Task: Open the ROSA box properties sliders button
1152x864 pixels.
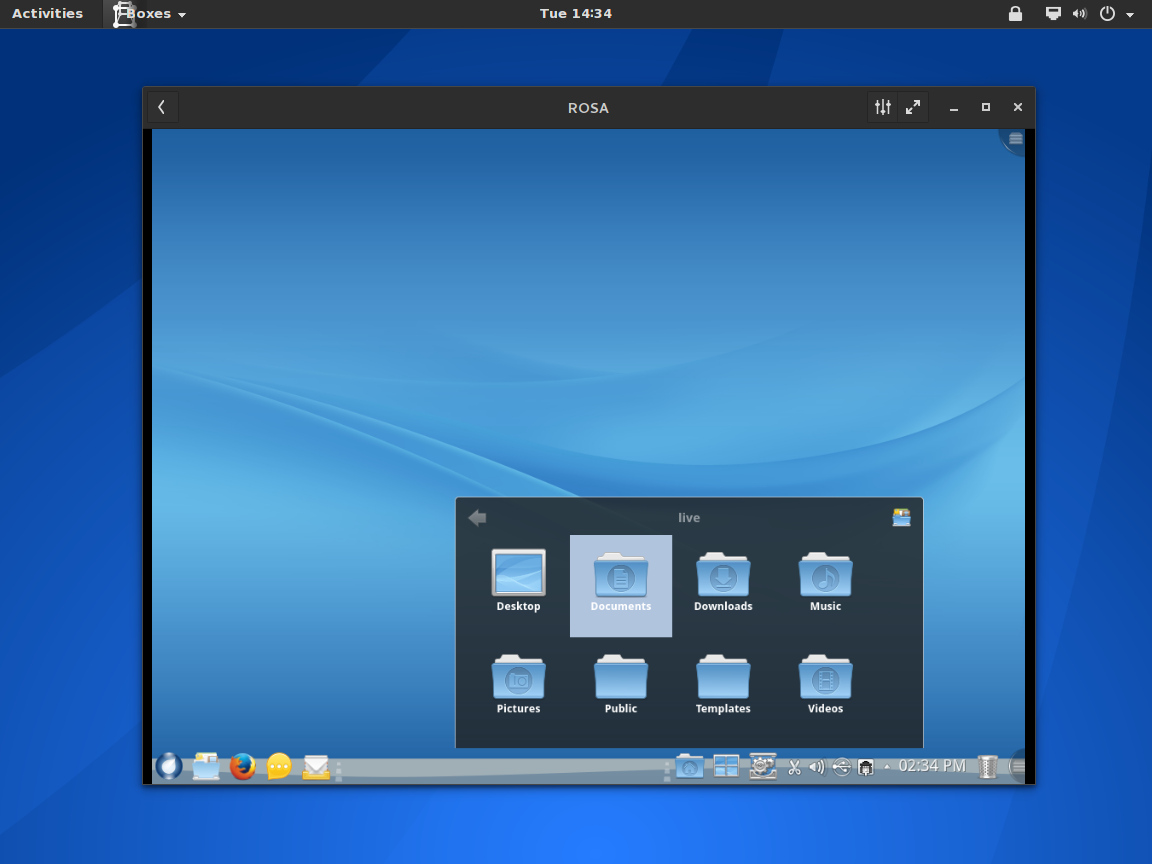Action: [x=882, y=106]
